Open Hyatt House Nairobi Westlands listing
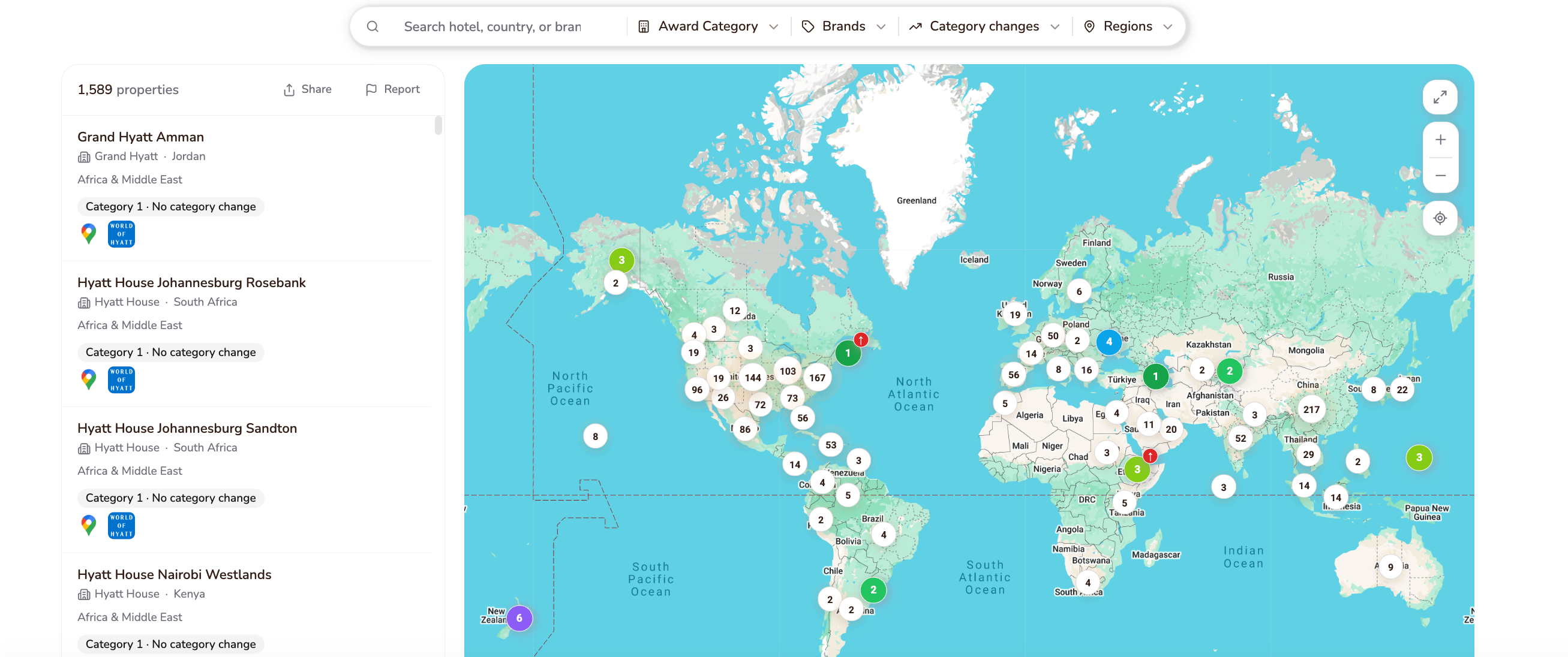This screenshot has width=1568, height=657. point(174,574)
